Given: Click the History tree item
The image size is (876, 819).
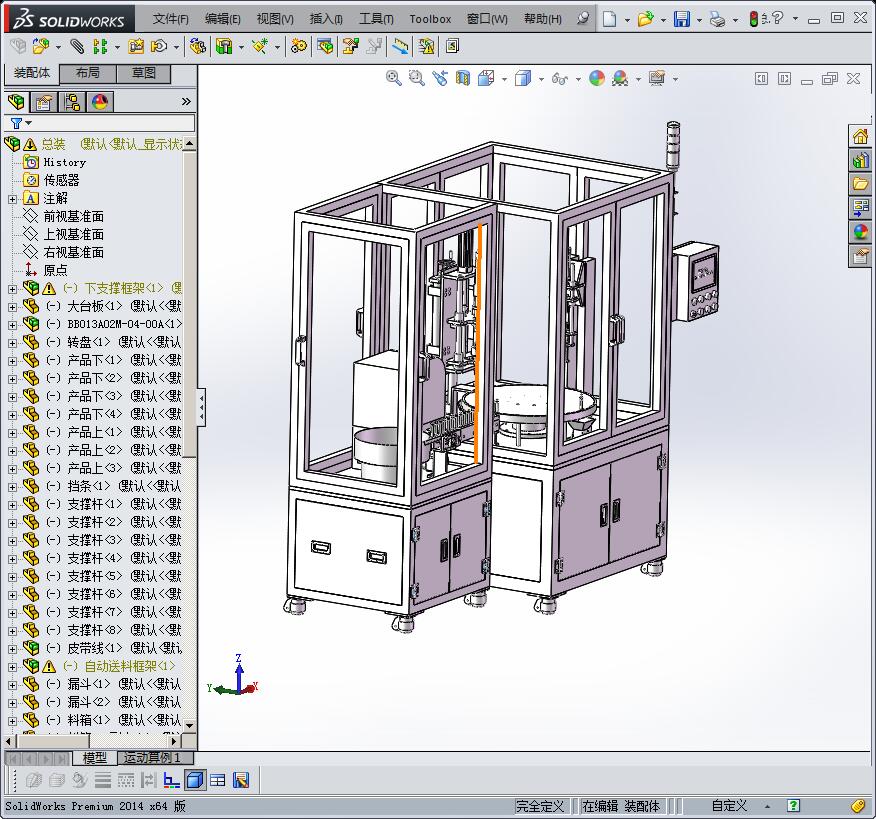Looking at the screenshot, I should coord(65,163).
